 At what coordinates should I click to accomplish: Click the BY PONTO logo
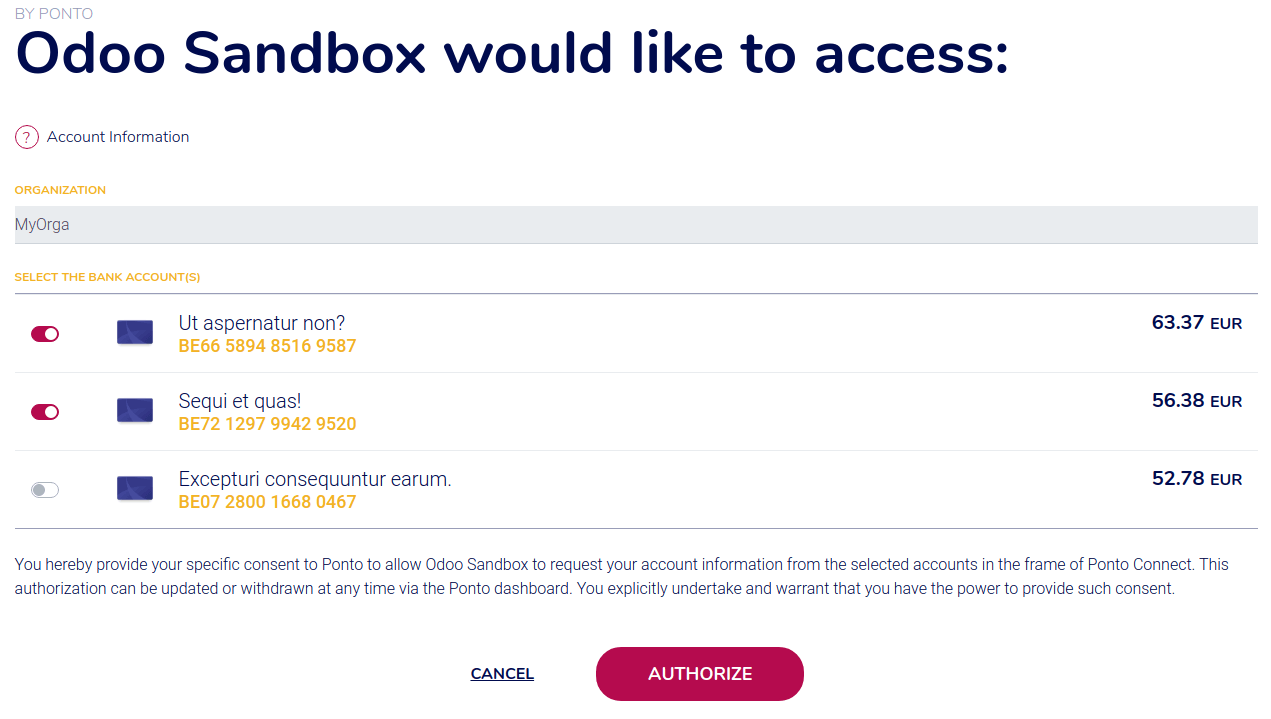pos(54,13)
